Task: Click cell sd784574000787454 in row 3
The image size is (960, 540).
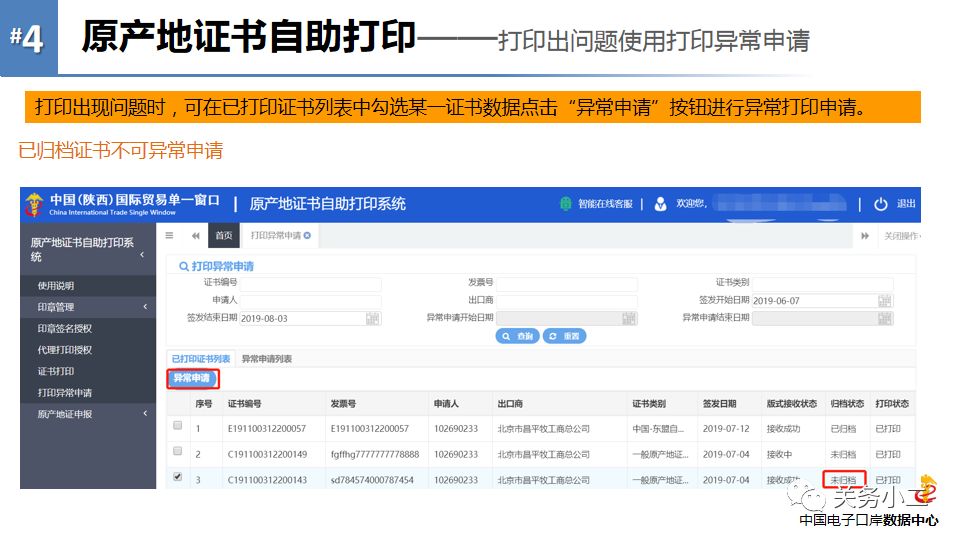Action: coord(372,480)
